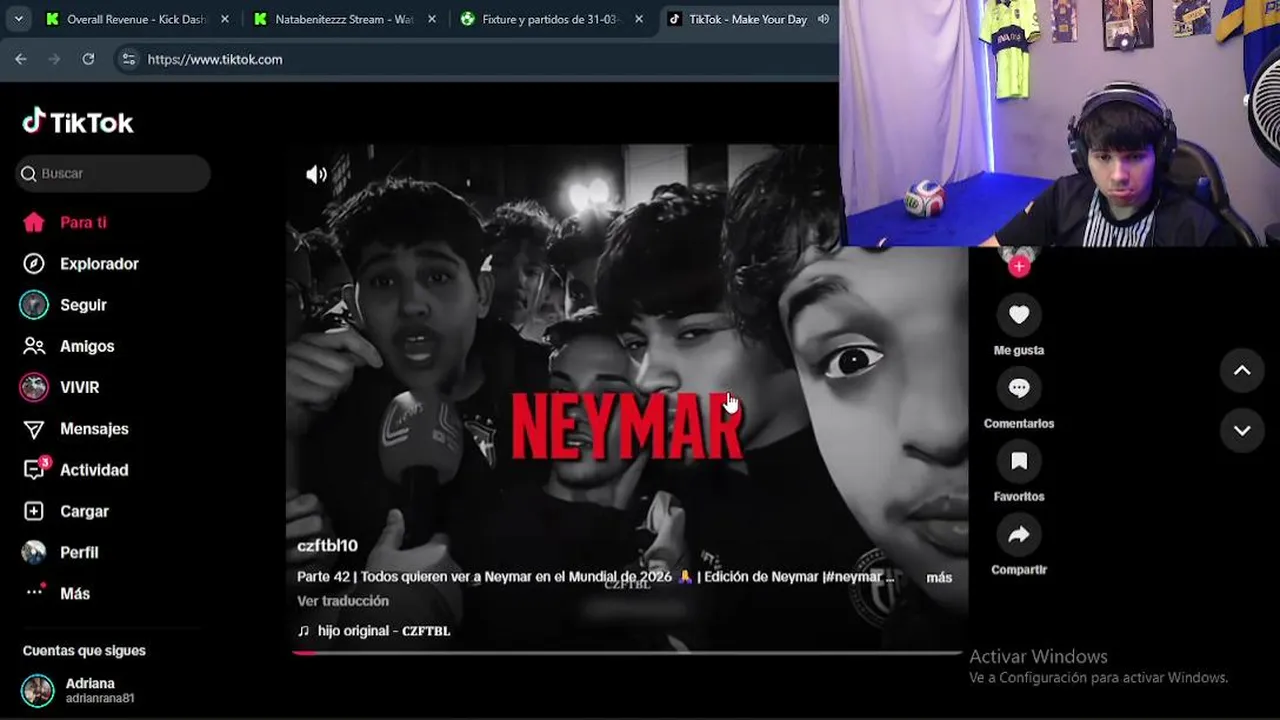Click Ver traducción under caption
This screenshot has height=720, width=1280.
point(343,601)
